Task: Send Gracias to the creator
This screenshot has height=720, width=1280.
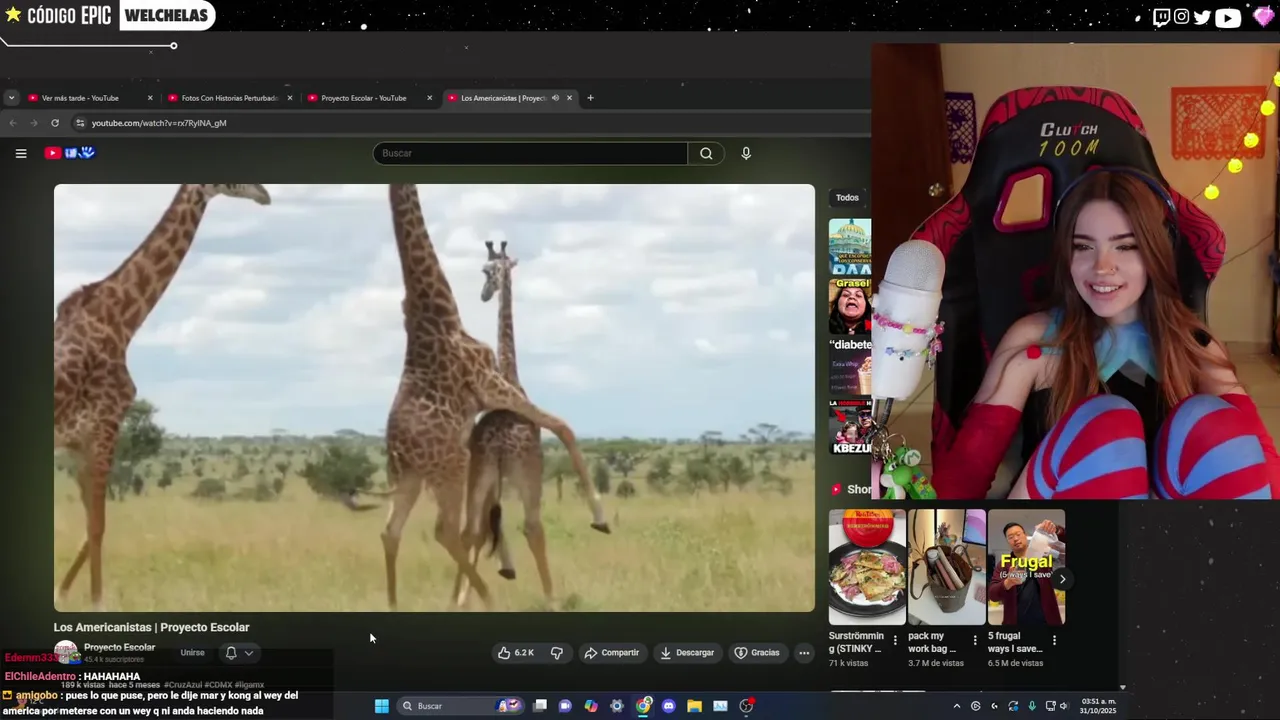Action: tap(757, 653)
